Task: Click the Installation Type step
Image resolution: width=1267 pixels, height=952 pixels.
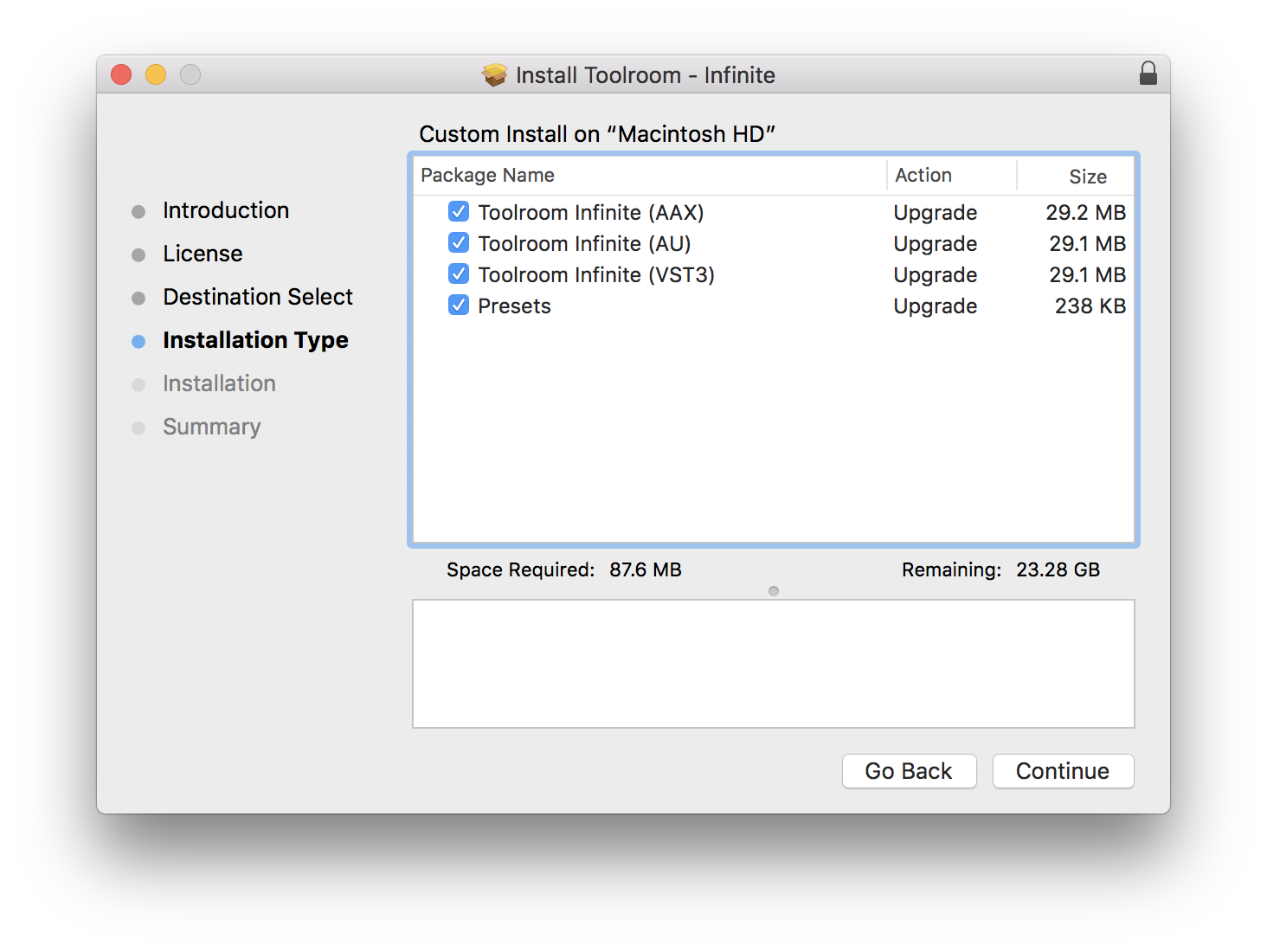Action: (x=255, y=340)
